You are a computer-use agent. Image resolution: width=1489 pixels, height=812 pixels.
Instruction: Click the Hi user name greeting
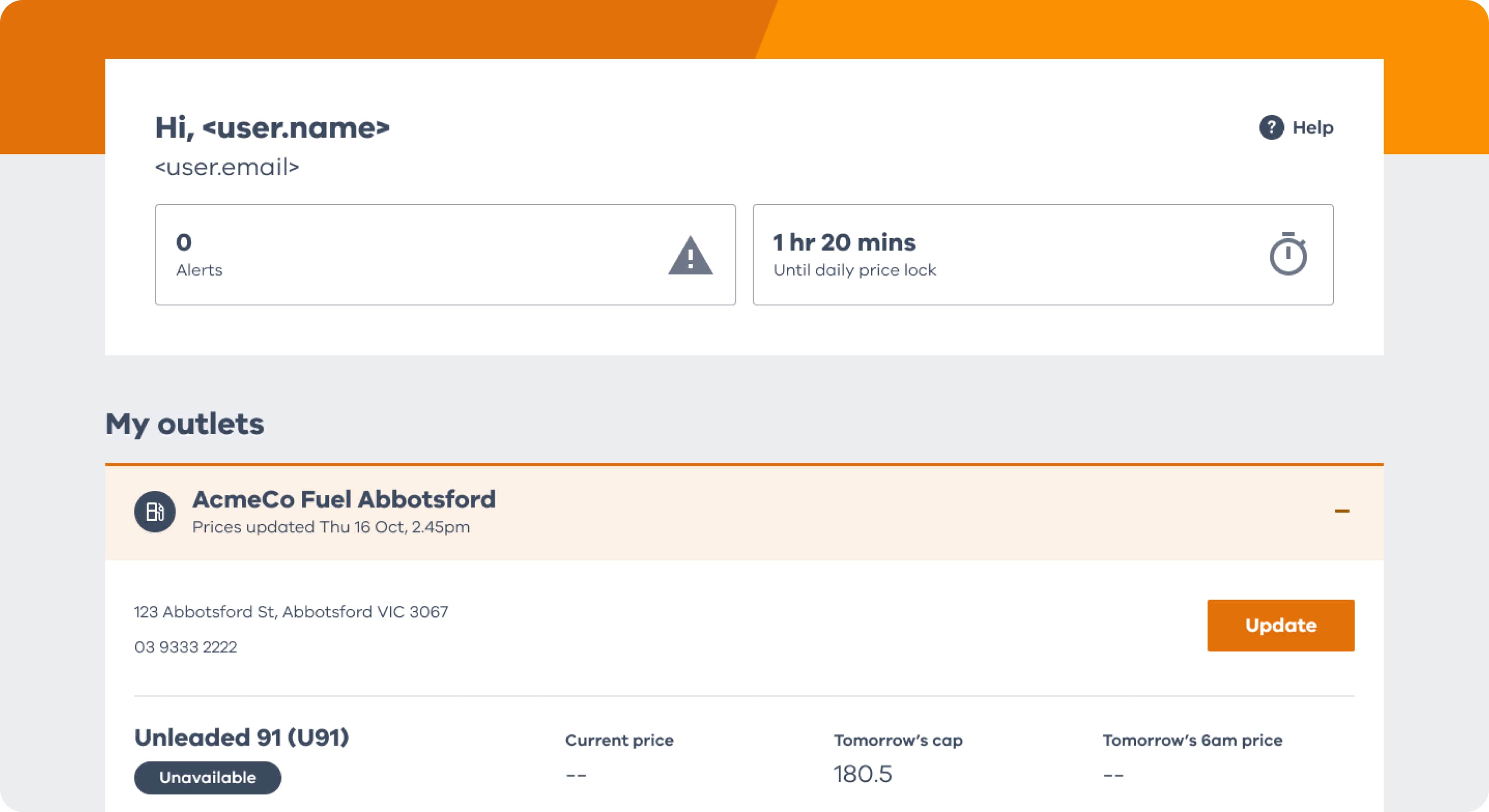[x=272, y=128]
